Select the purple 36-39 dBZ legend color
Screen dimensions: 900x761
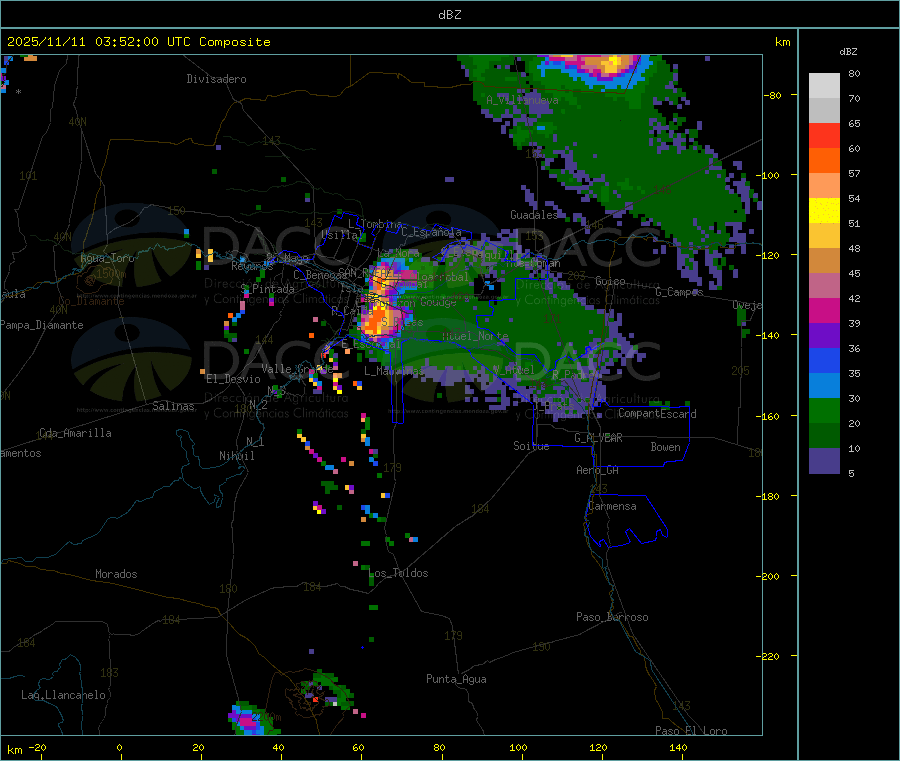point(824,336)
